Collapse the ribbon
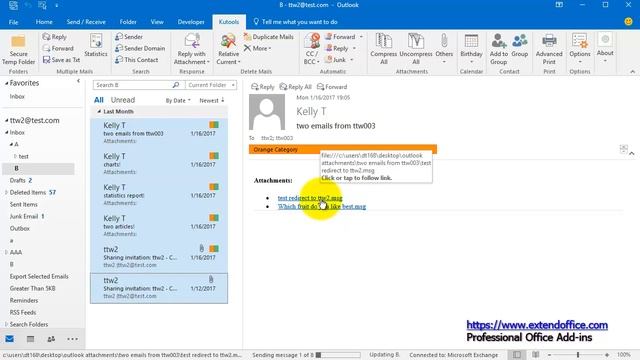640x360 pixels. 632,72
